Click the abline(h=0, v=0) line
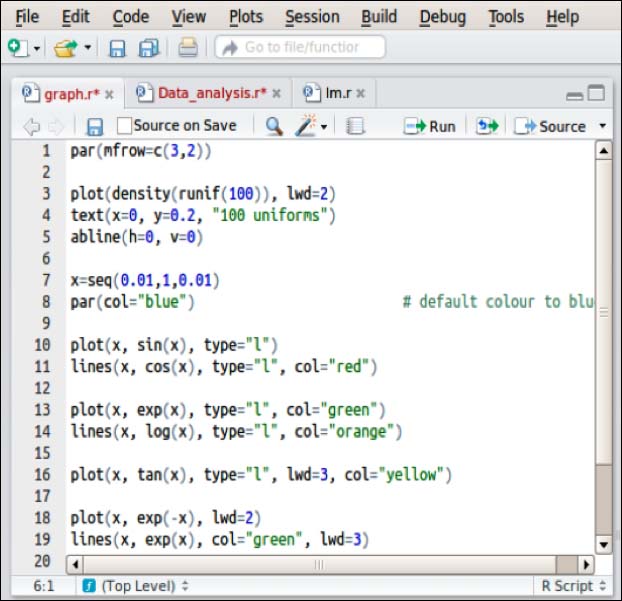Image resolution: width=622 pixels, height=601 pixels. tap(137, 237)
